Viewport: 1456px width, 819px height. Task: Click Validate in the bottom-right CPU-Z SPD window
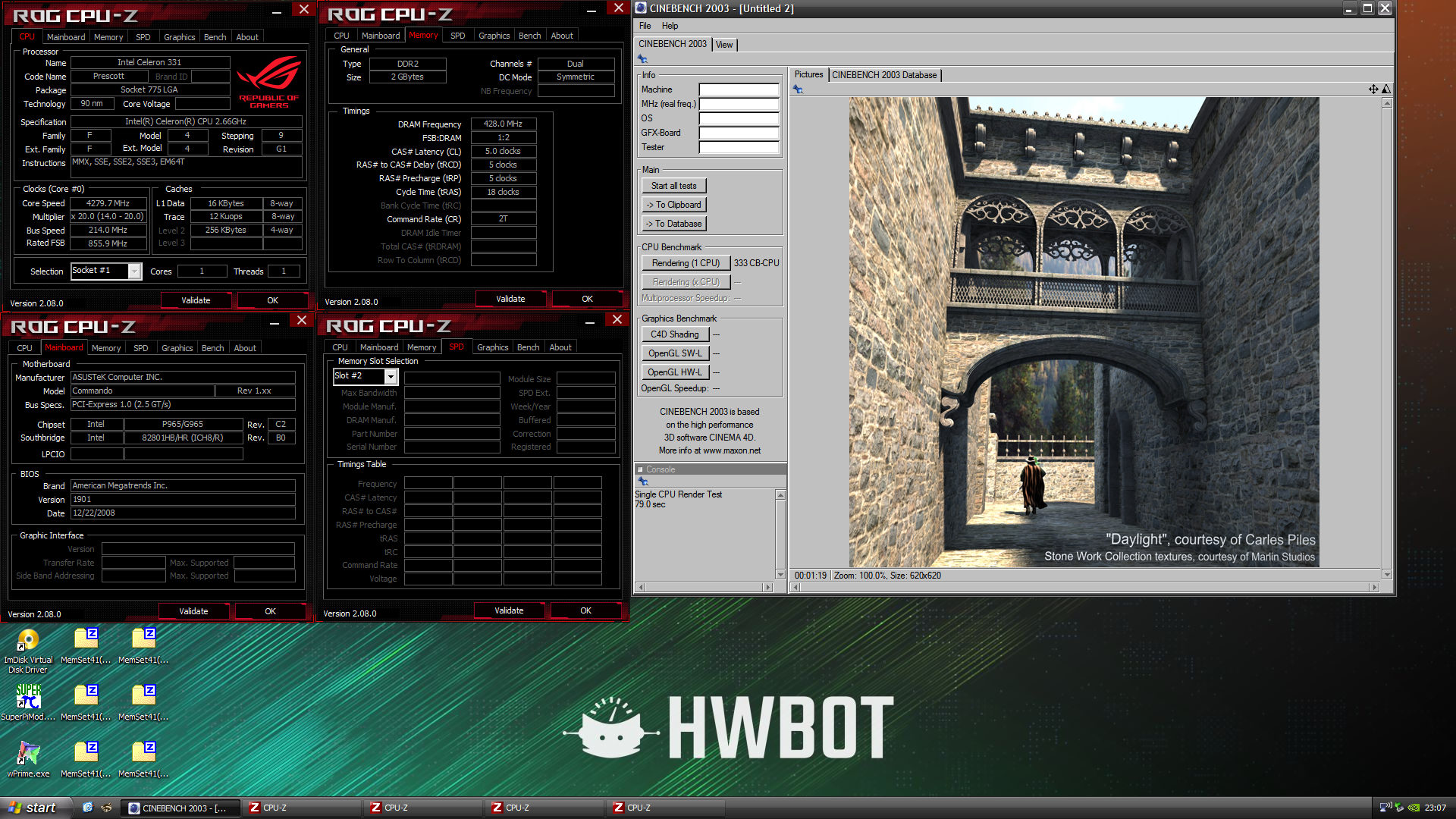(509, 611)
